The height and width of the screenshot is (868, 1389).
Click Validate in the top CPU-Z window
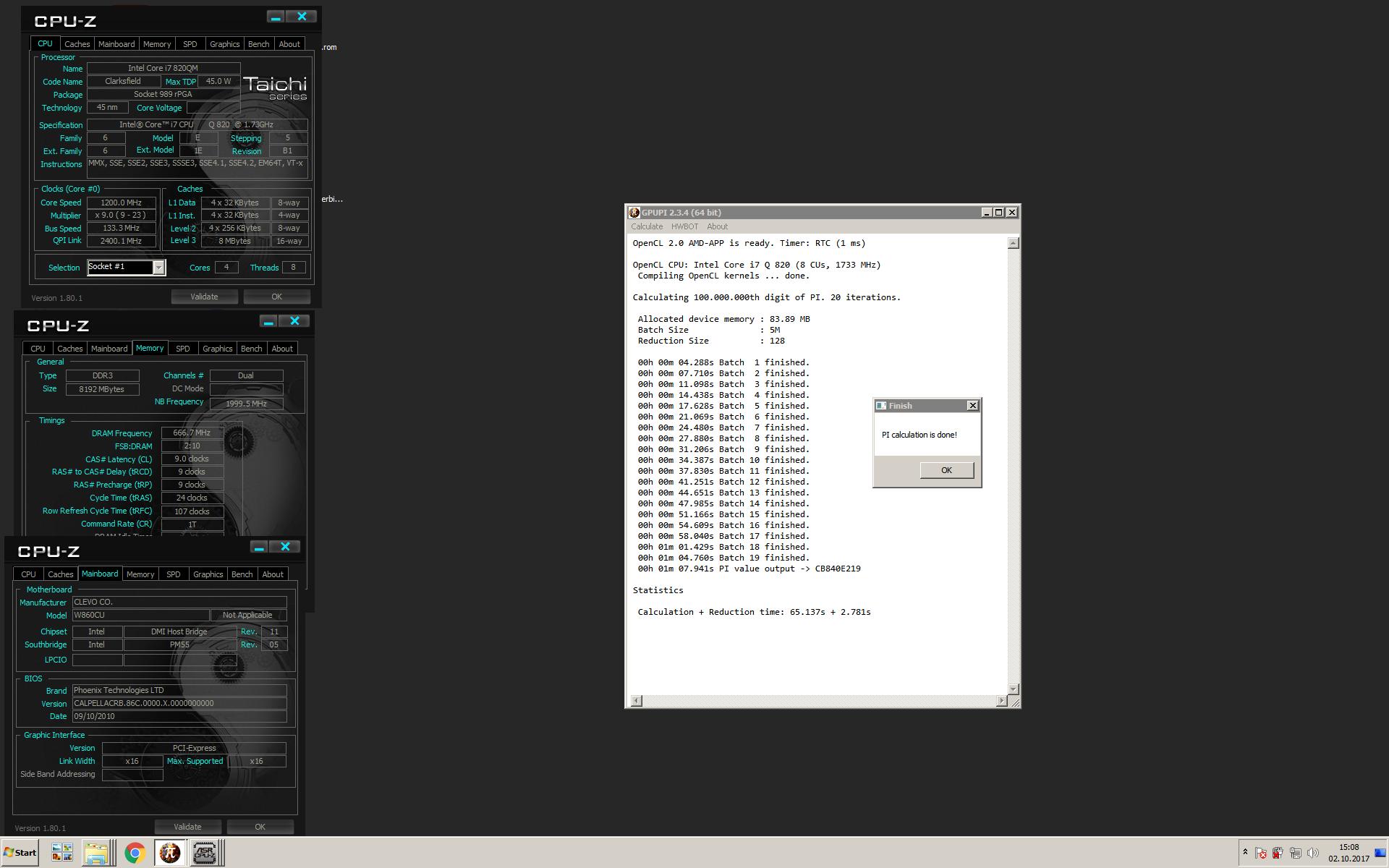click(204, 297)
